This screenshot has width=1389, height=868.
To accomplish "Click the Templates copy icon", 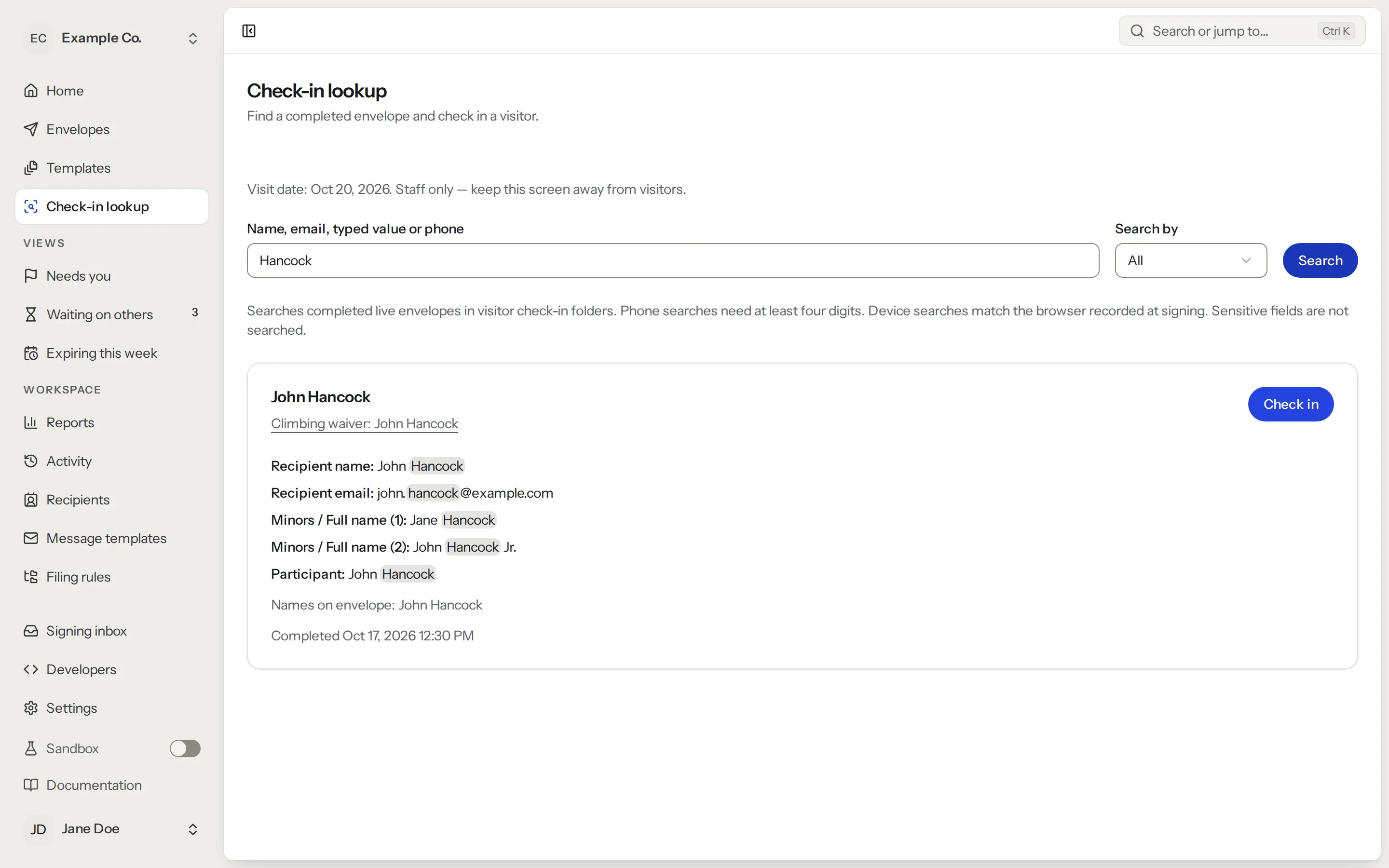I will pyautogui.click(x=31, y=168).
